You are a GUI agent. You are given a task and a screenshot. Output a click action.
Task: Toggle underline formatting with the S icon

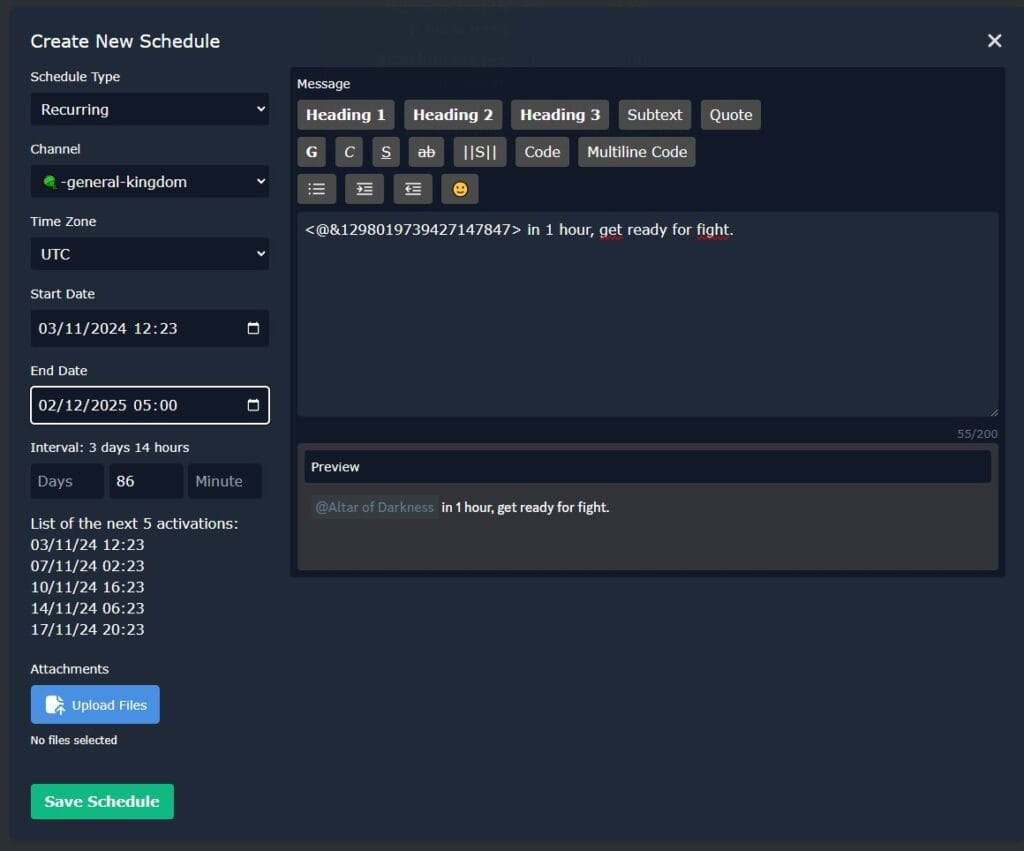coord(385,151)
